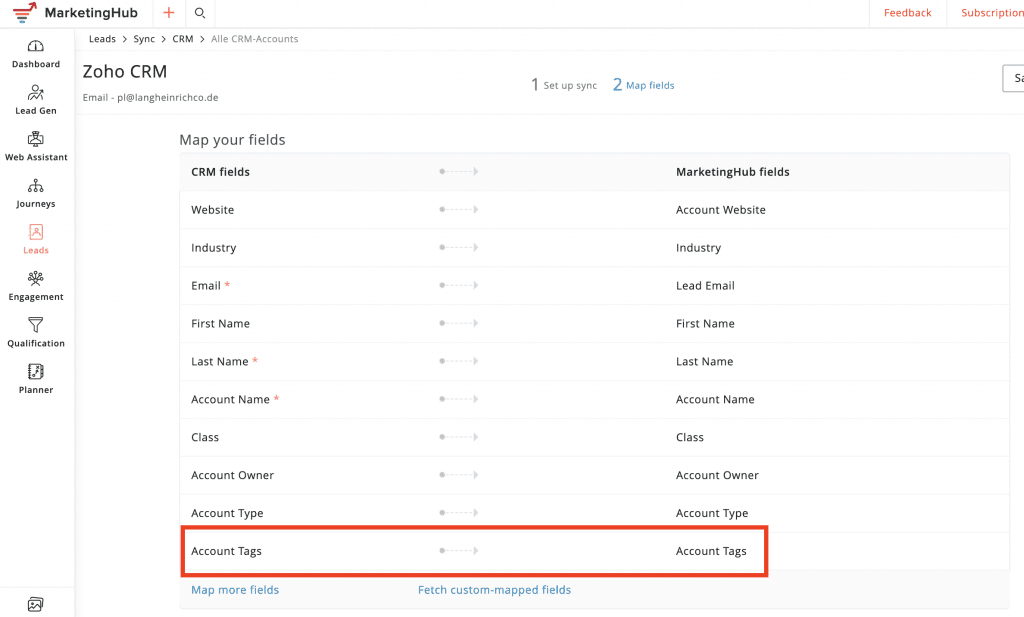Navigate to Sync in the breadcrumb
The width and height of the screenshot is (1024, 617).
tap(144, 39)
